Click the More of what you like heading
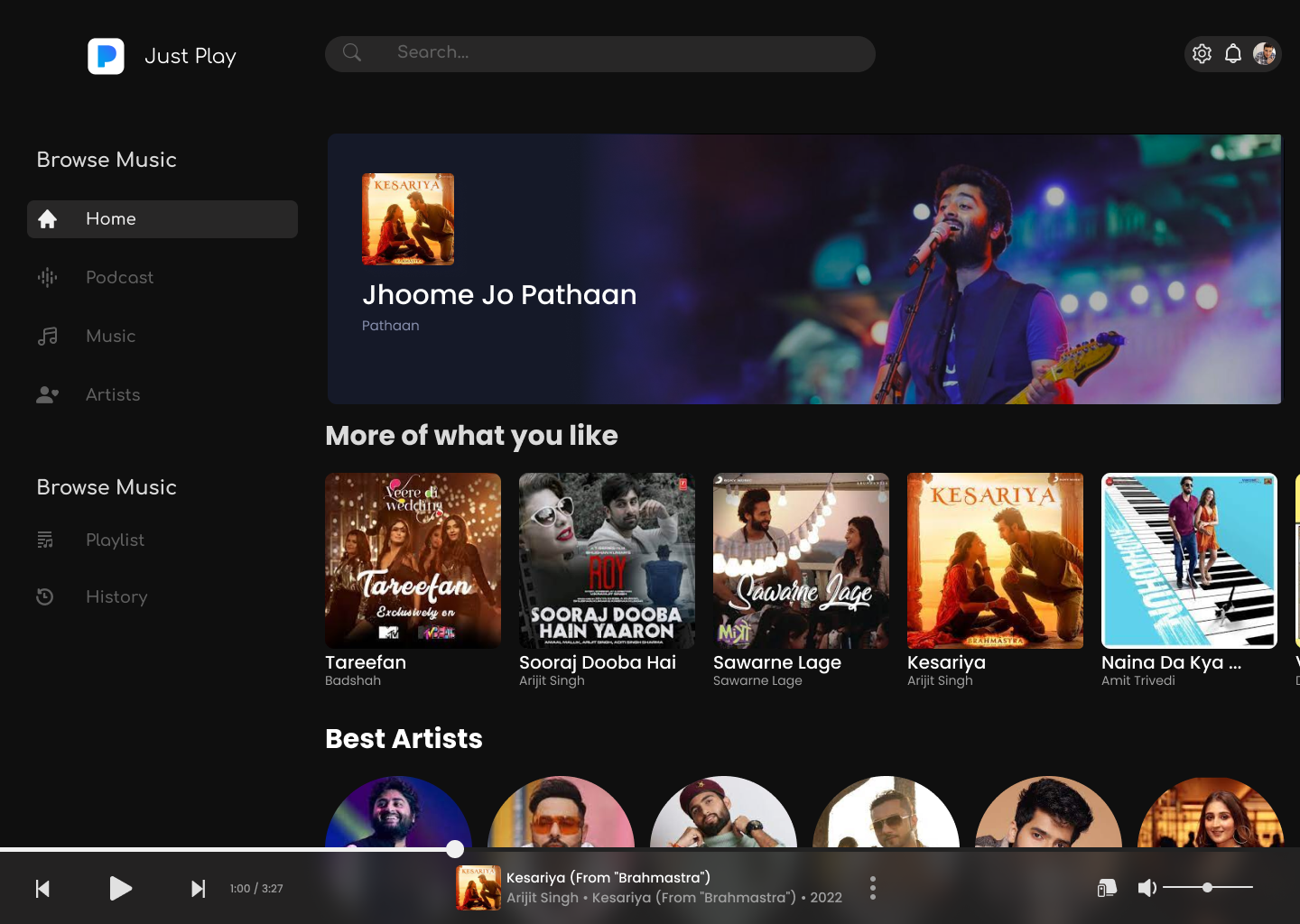1300x924 pixels. point(471,436)
